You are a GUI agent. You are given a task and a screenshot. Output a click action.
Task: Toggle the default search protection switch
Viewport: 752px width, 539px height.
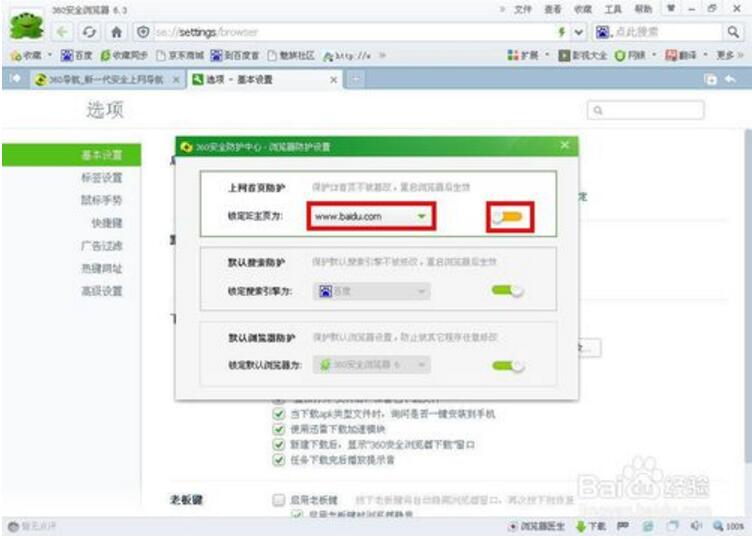[x=508, y=290]
